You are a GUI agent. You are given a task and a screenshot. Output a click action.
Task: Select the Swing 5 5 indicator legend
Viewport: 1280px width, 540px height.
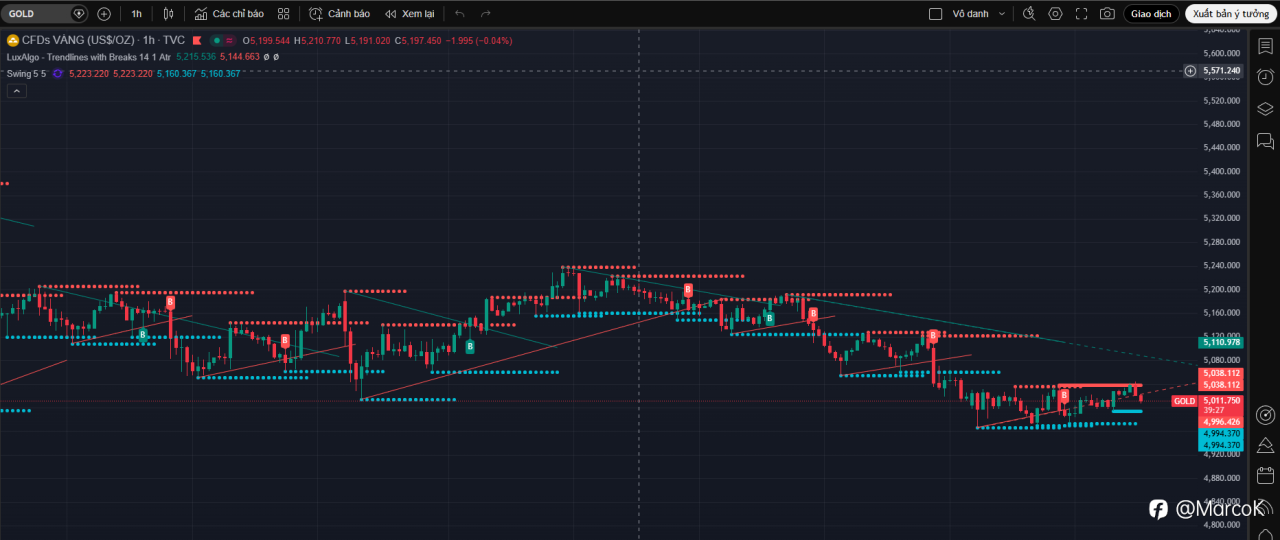tap(26, 74)
